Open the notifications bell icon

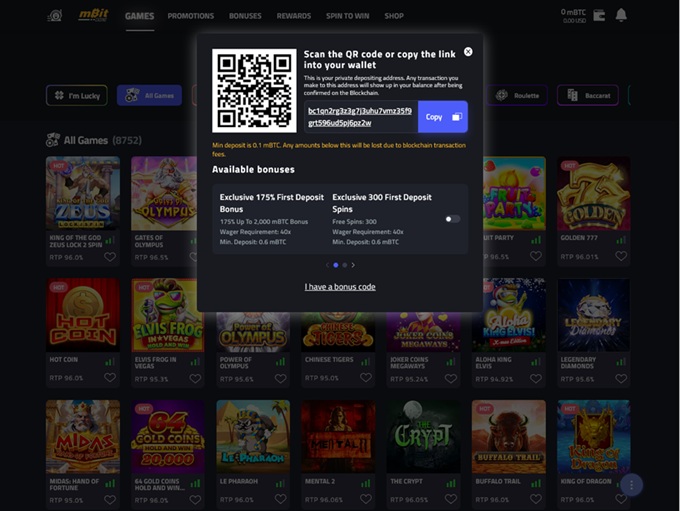pos(621,15)
